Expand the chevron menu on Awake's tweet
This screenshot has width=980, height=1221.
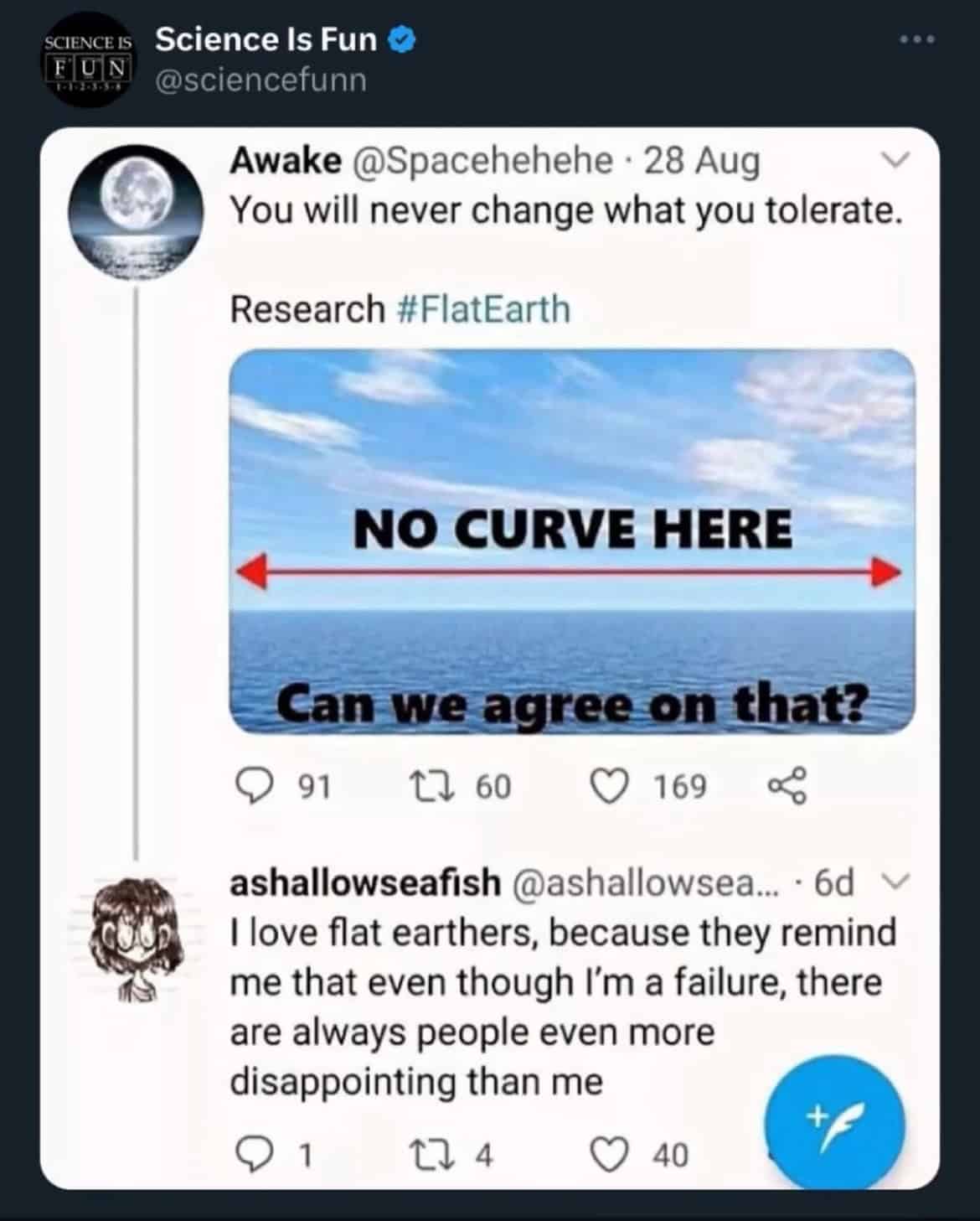pos(895,159)
